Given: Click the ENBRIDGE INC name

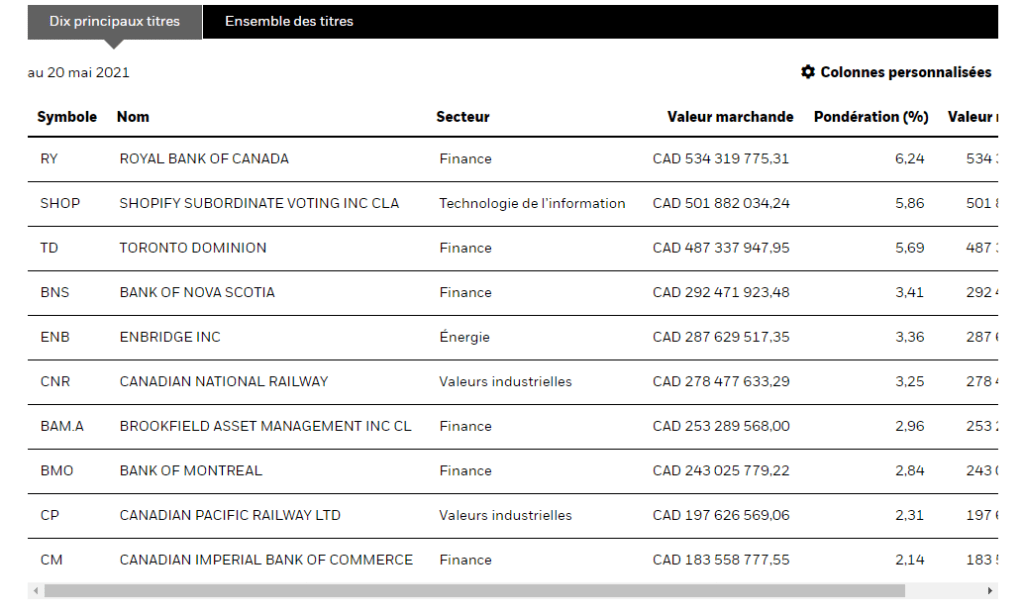Looking at the screenshot, I should click(170, 337).
